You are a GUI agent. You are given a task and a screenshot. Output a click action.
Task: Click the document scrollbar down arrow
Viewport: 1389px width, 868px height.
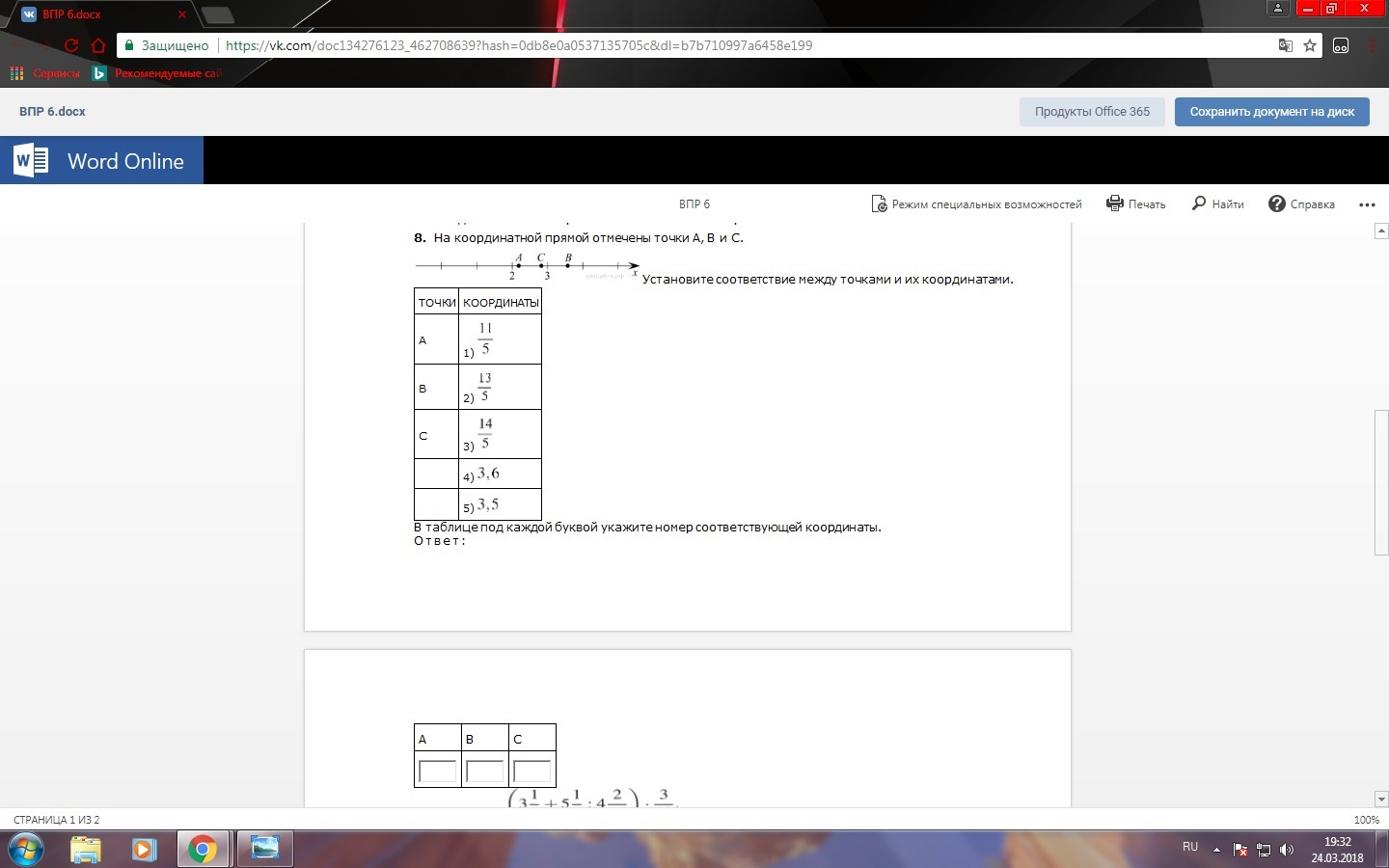(1381, 799)
